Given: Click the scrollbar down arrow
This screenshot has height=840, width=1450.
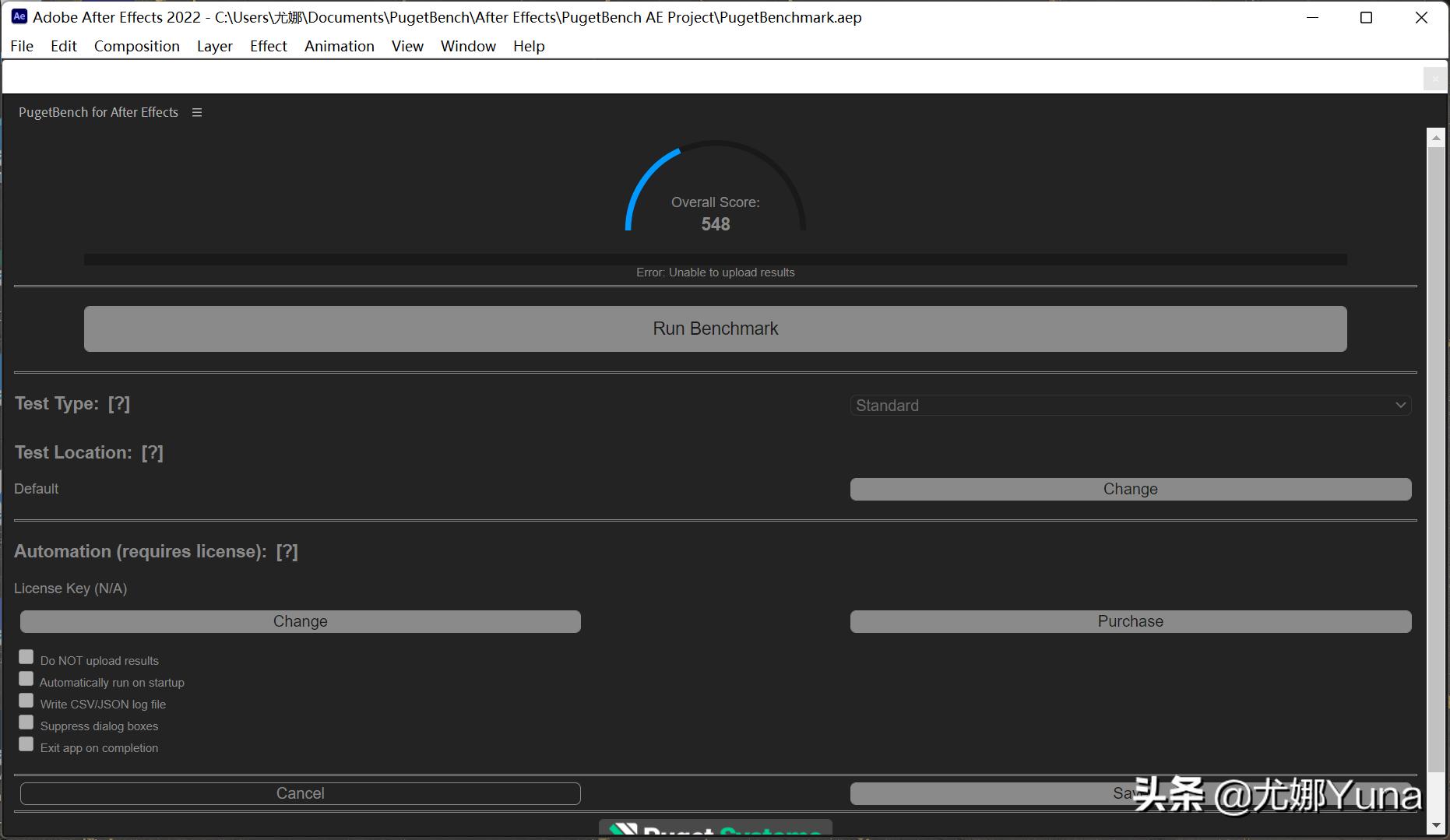Looking at the screenshot, I should tap(1436, 824).
